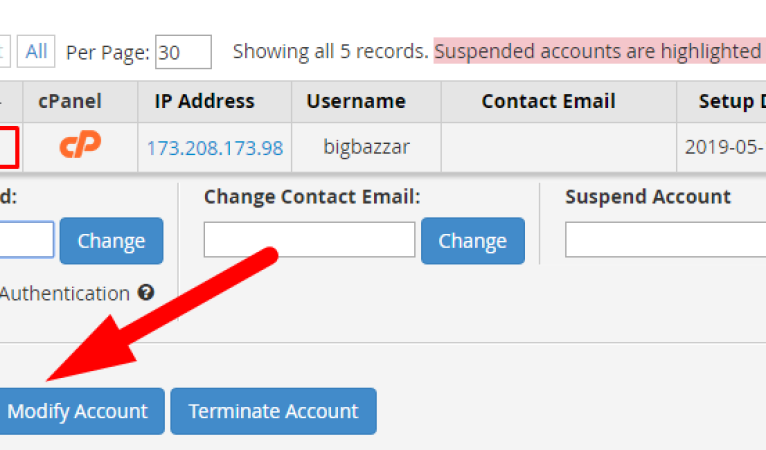766x450 pixels.
Task: Sort by the IP Address column header
Action: pos(205,102)
